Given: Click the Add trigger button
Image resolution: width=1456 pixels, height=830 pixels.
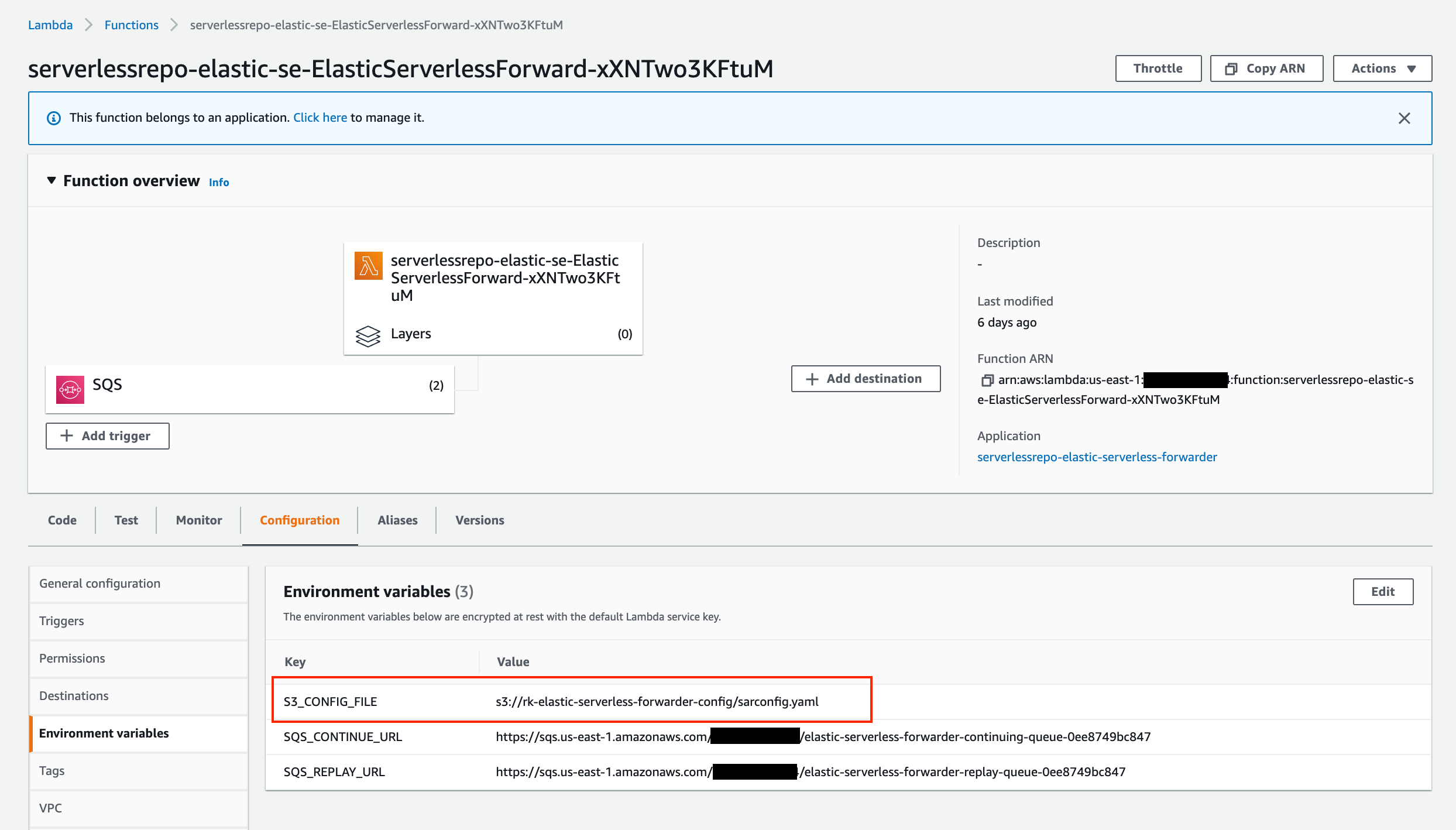Looking at the screenshot, I should pos(108,436).
